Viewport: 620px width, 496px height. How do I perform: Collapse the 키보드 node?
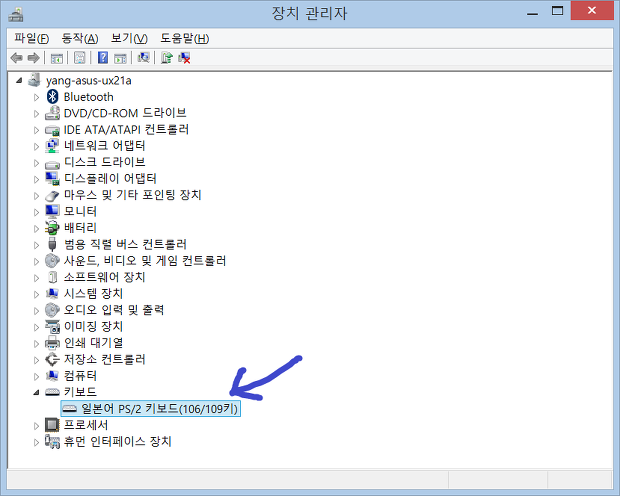[x=36, y=392]
